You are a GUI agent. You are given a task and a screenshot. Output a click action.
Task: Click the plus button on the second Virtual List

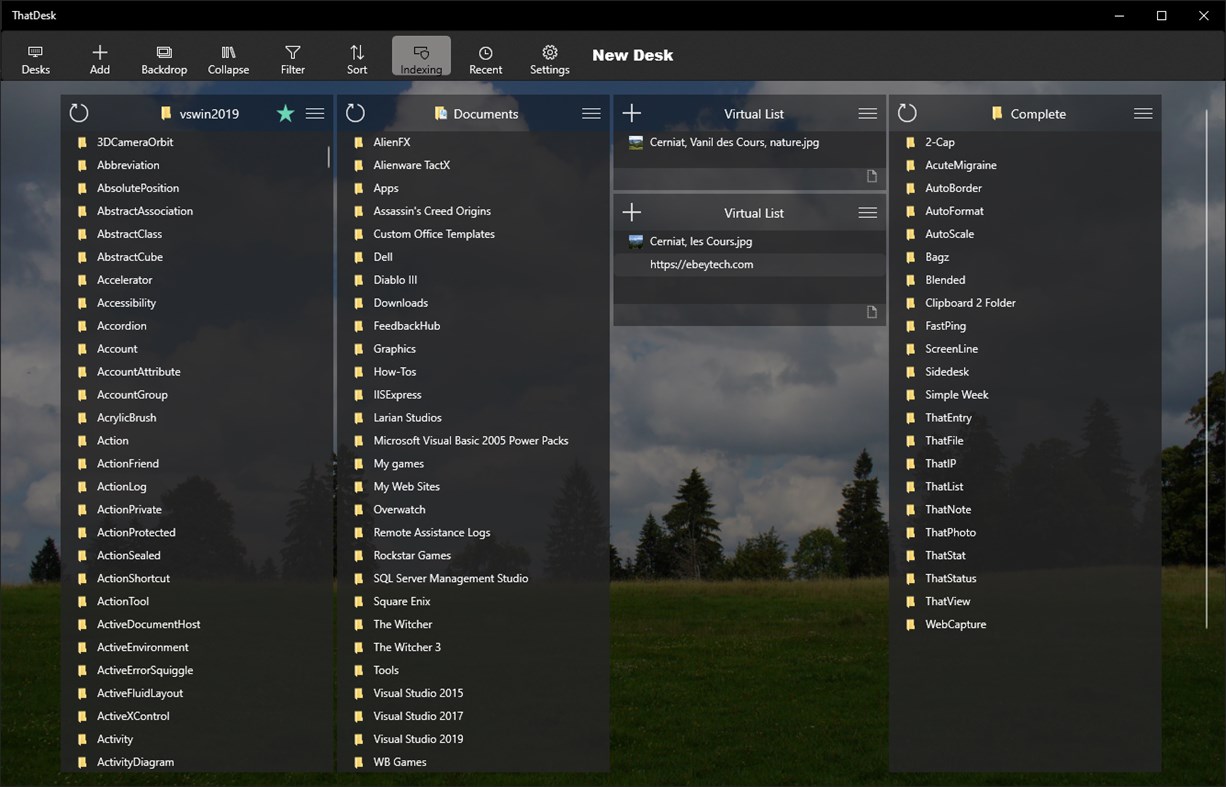(631, 212)
